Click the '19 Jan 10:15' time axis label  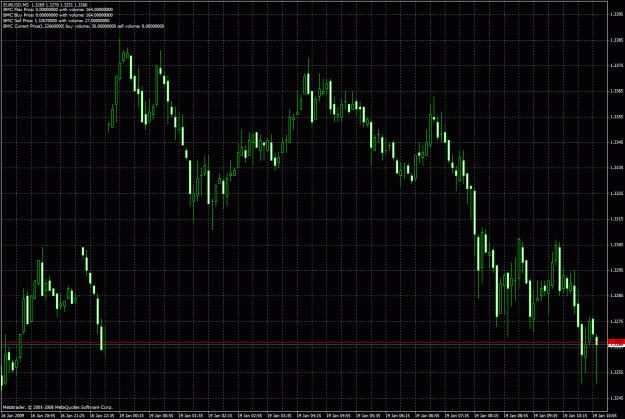pos(576,415)
